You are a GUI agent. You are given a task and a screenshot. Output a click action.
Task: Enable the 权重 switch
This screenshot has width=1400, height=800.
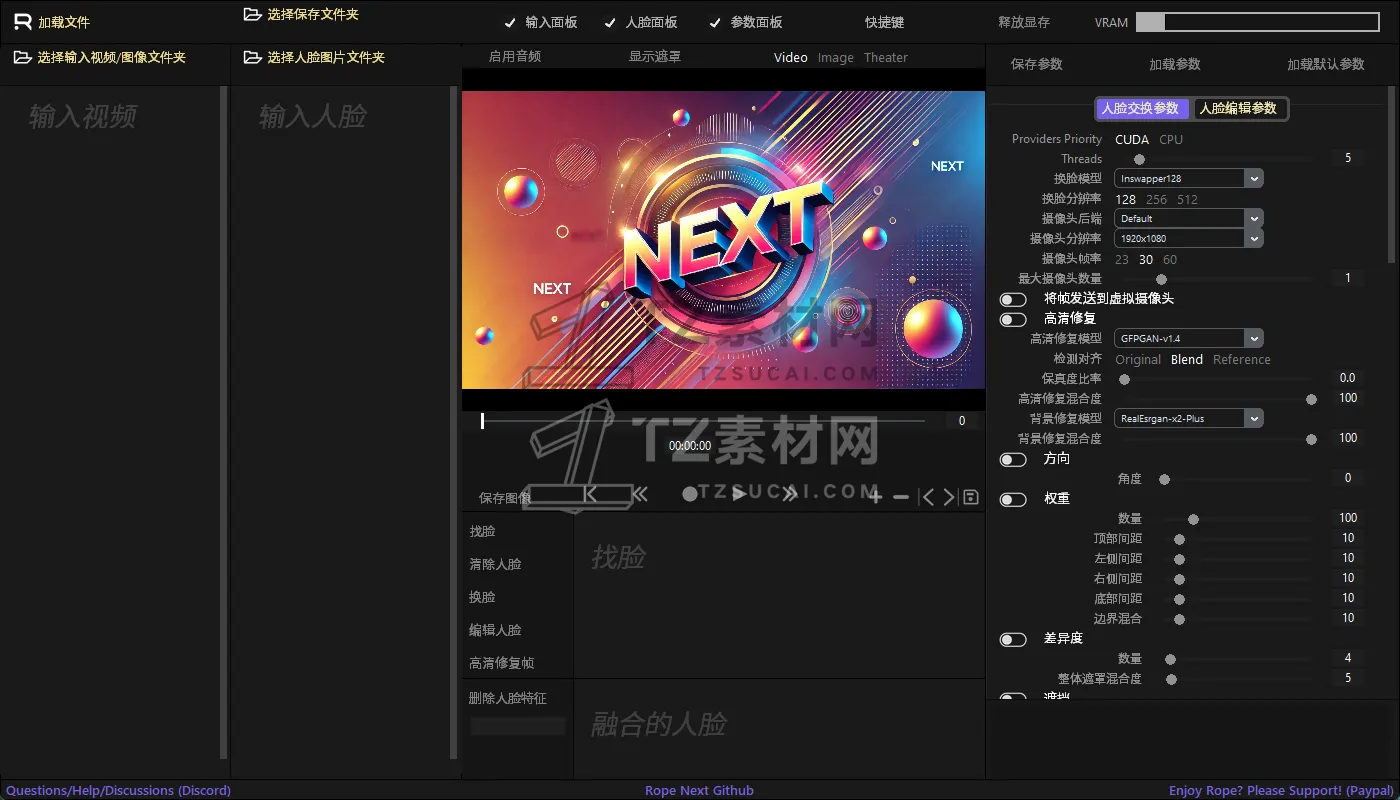tap(1013, 499)
